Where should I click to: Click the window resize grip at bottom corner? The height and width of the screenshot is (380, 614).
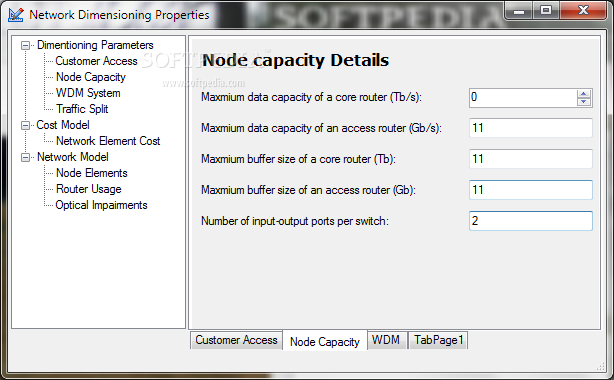(600, 366)
